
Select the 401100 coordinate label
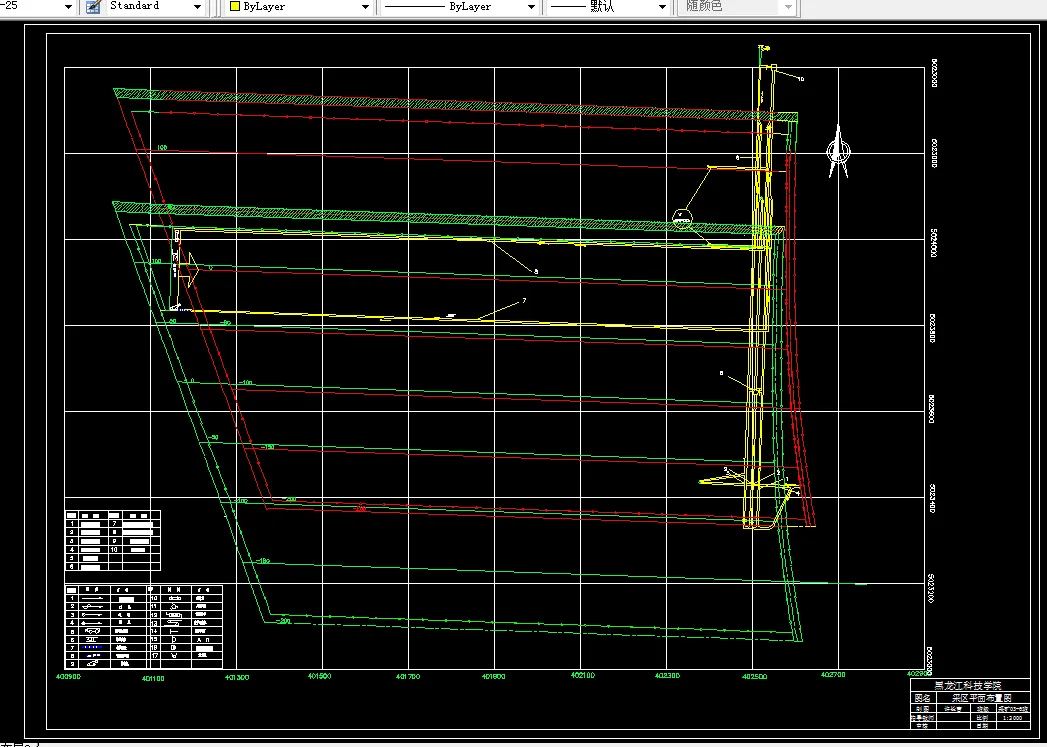(x=153, y=678)
